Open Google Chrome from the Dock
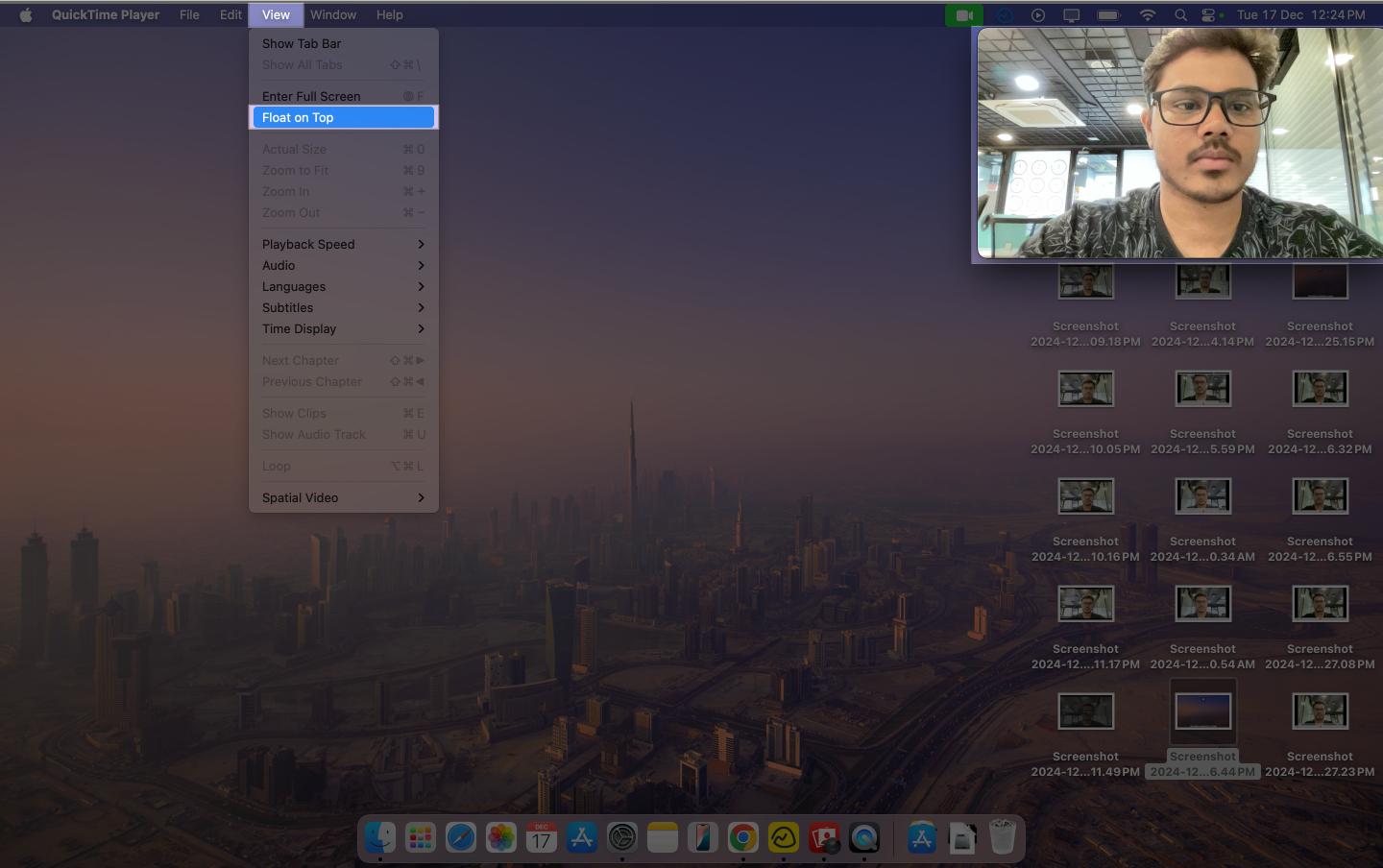1383x868 pixels. point(743,838)
